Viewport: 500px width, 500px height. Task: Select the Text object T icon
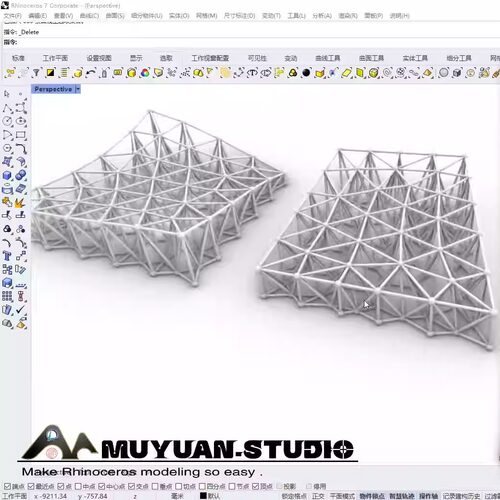(x=7, y=256)
